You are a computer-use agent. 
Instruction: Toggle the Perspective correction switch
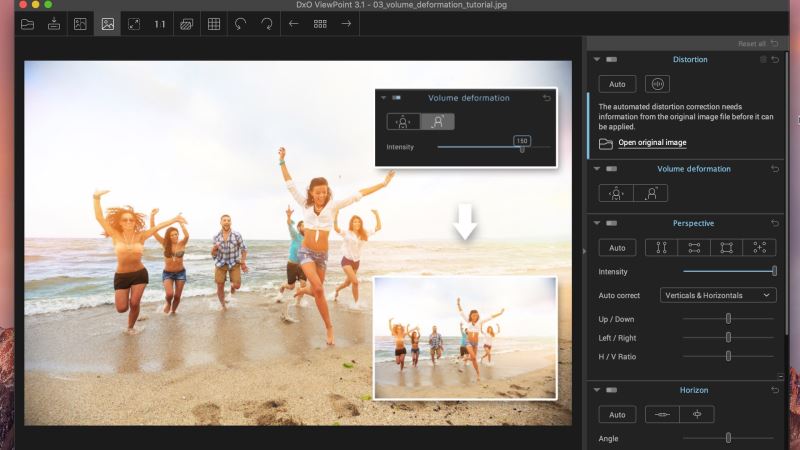tap(611, 223)
